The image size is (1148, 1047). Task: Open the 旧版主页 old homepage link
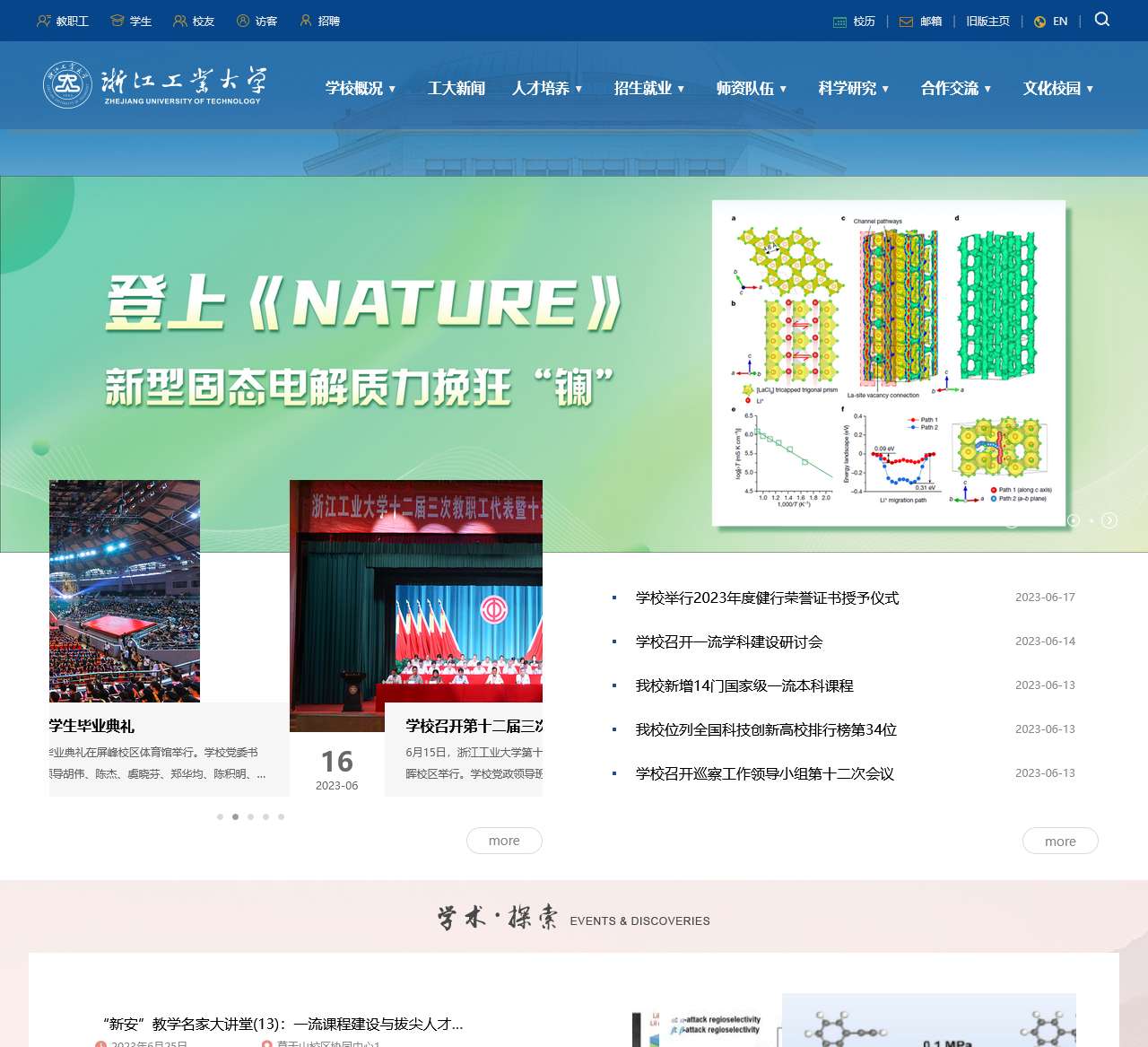(x=987, y=22)
